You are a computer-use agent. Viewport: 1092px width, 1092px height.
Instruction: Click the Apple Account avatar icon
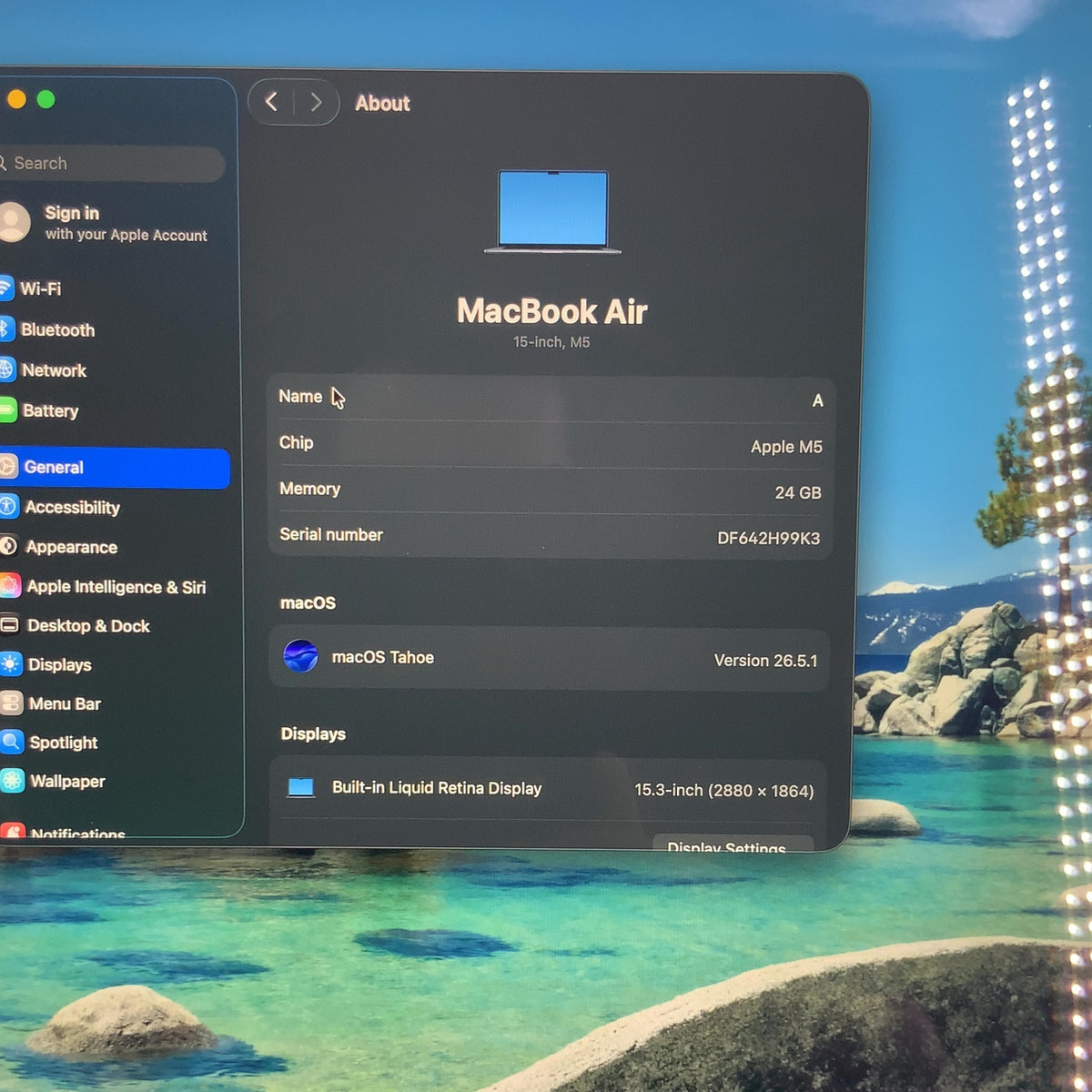pos(14,222)
